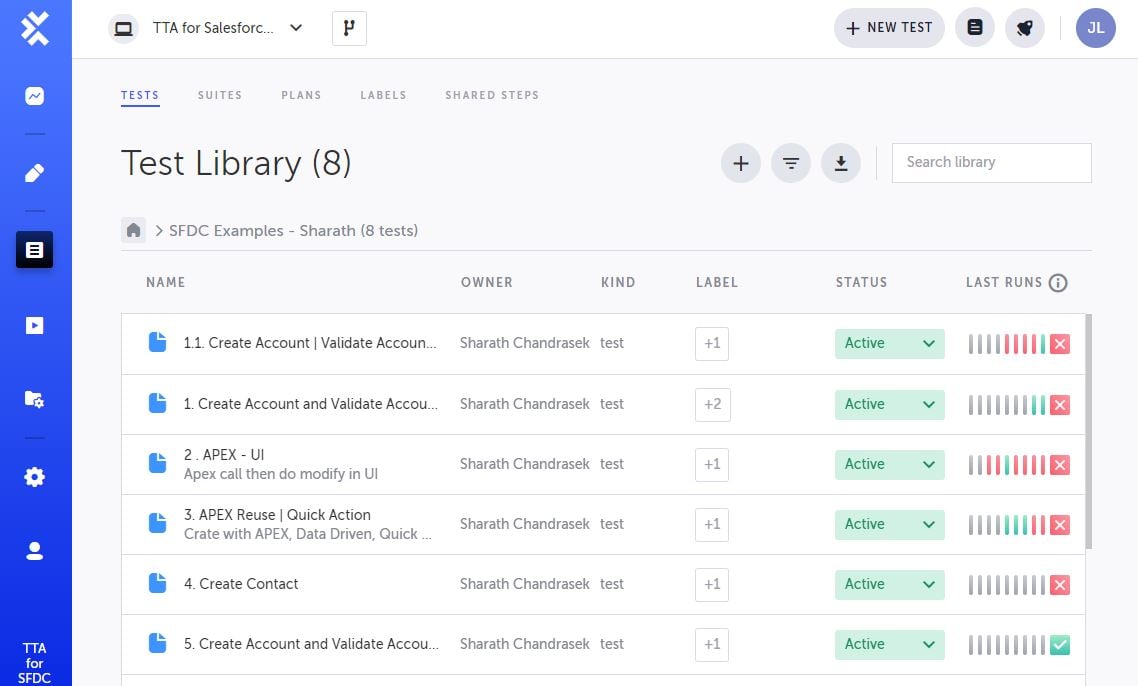Open the test runs play icon in sidebar
This screenshot has height=686, width=1138.
35,325
